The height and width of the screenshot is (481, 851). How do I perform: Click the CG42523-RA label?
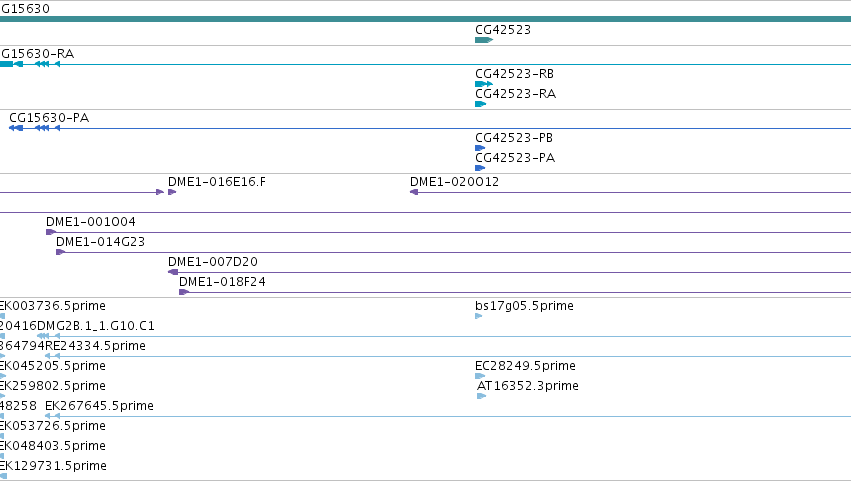[x=516, y=94]
